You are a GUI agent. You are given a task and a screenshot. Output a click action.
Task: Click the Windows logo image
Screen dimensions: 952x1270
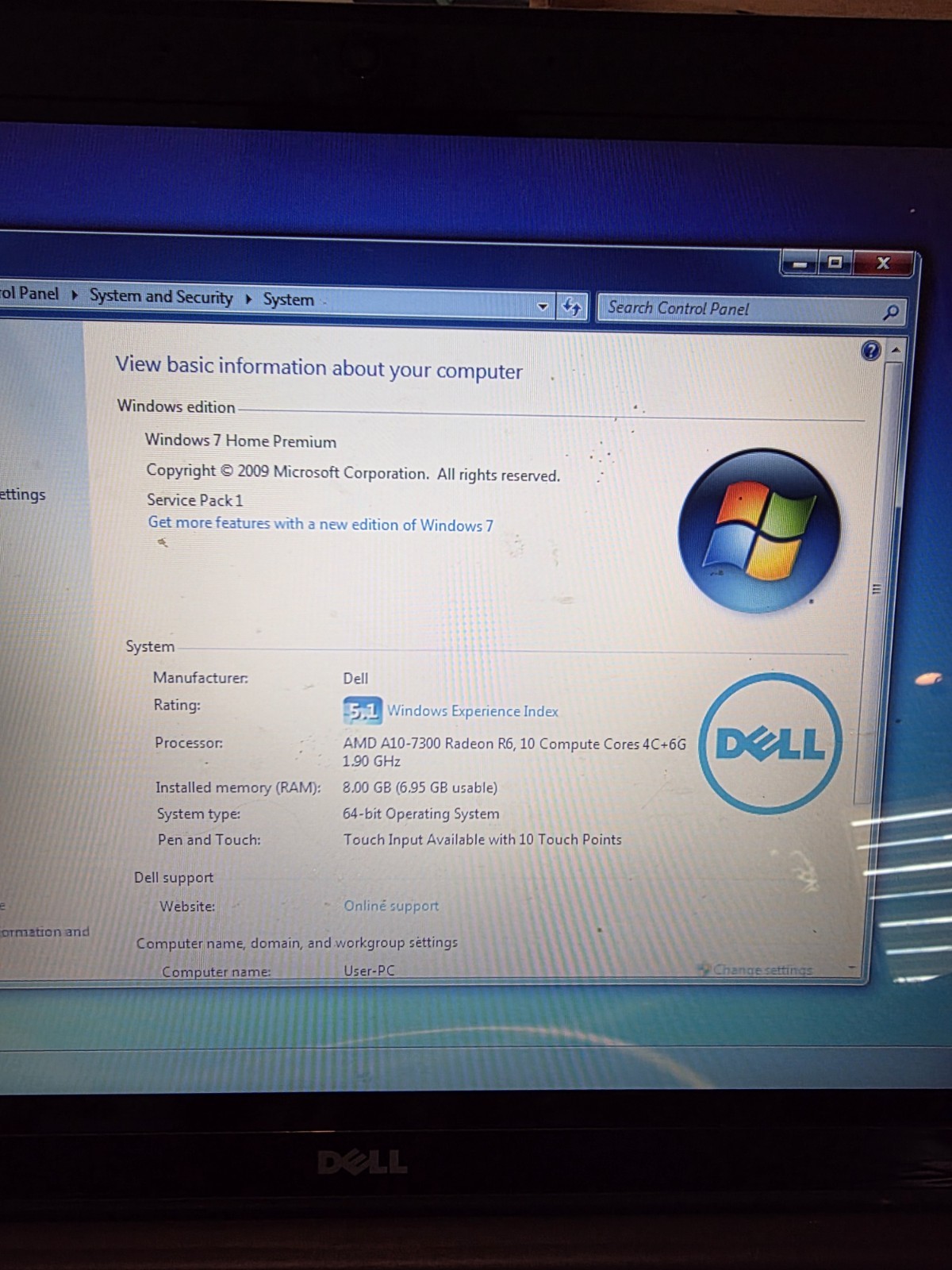(x=759, y=530)
